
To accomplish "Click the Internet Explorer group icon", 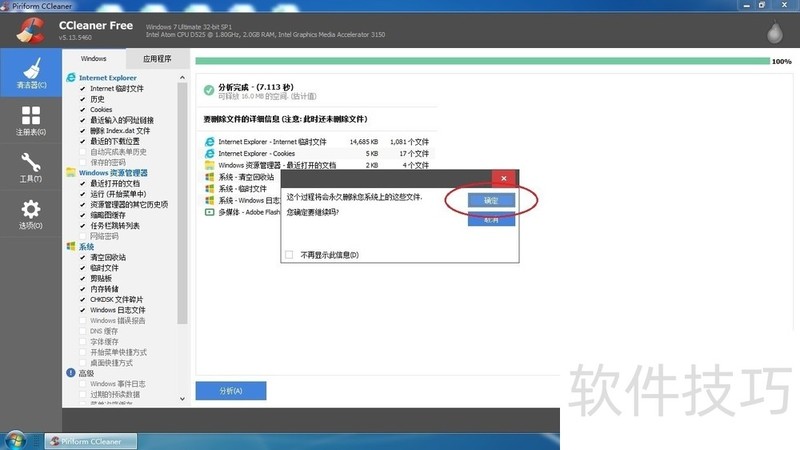I will [71, 78].
